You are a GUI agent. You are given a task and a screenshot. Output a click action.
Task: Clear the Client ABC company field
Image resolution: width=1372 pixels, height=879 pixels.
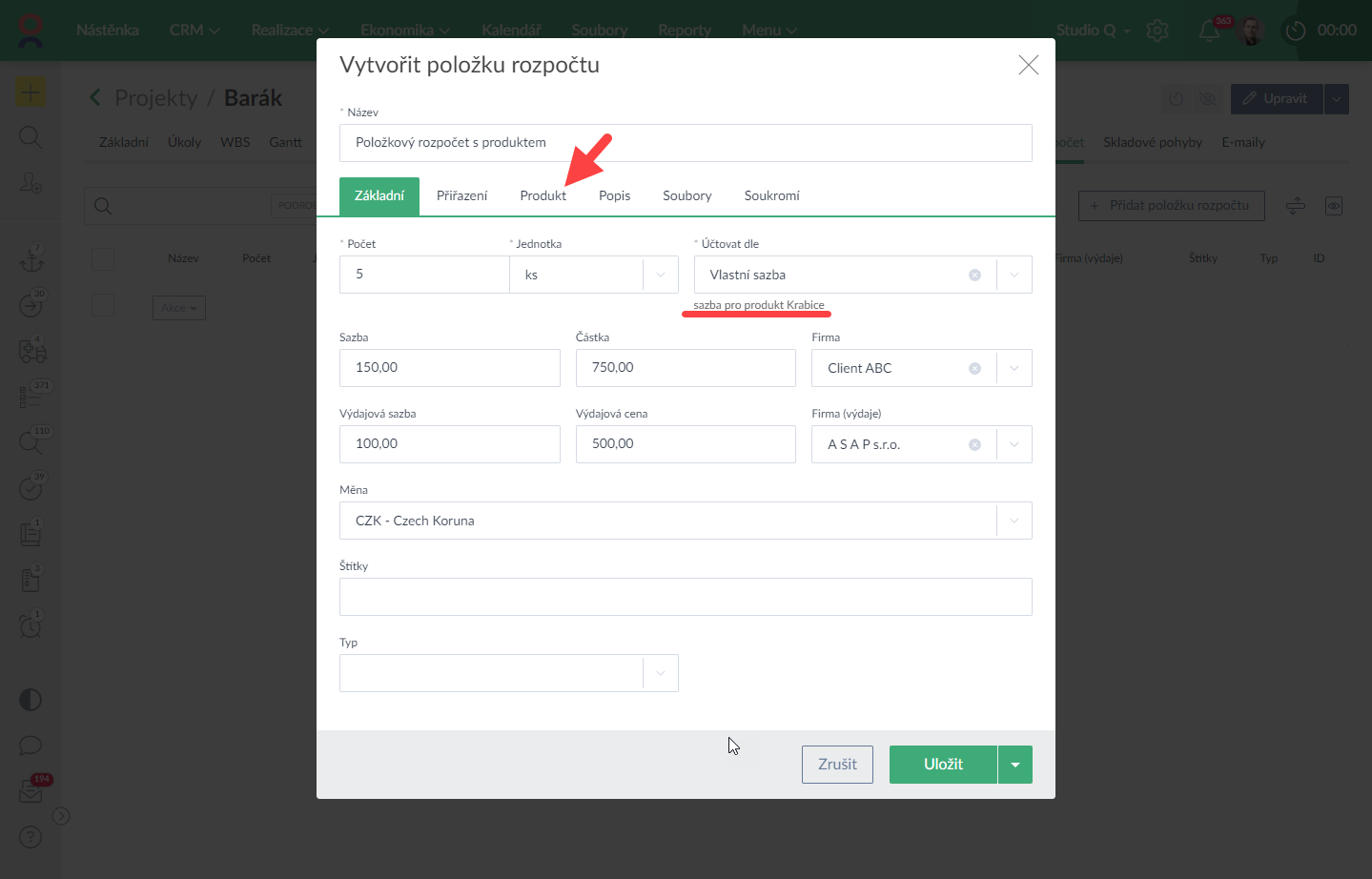tap(974, 368)
